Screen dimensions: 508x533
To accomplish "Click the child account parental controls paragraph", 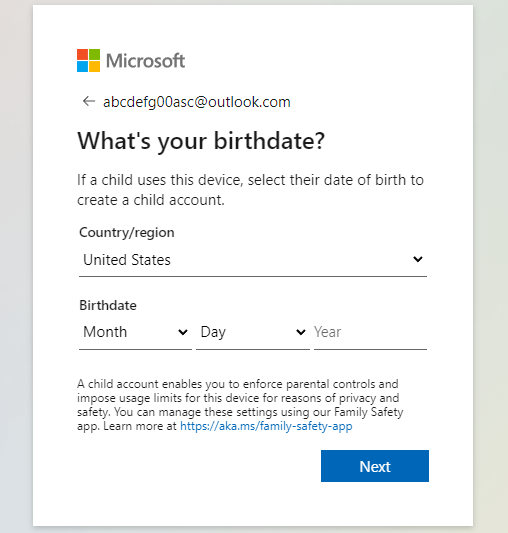I will point(240,405).
